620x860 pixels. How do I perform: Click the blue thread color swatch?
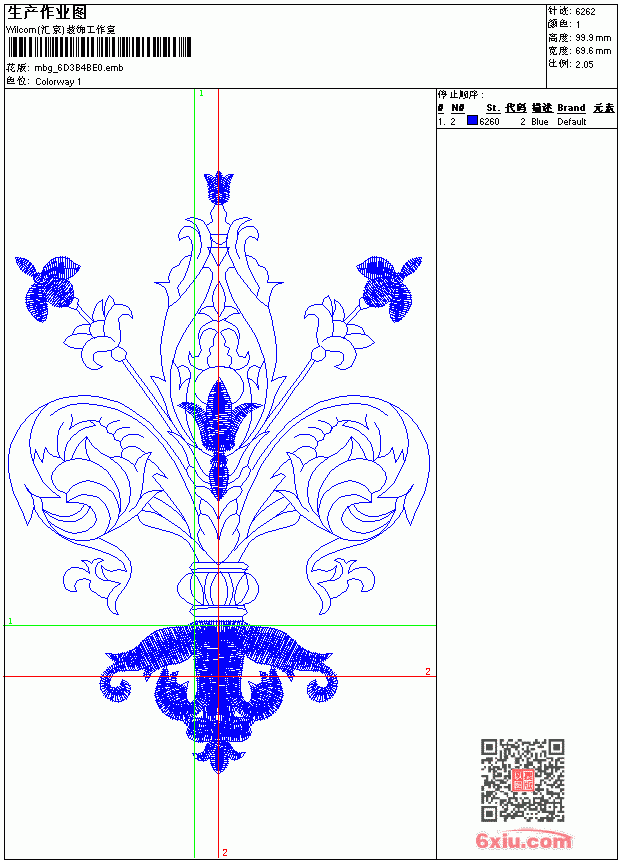[472, 121]
